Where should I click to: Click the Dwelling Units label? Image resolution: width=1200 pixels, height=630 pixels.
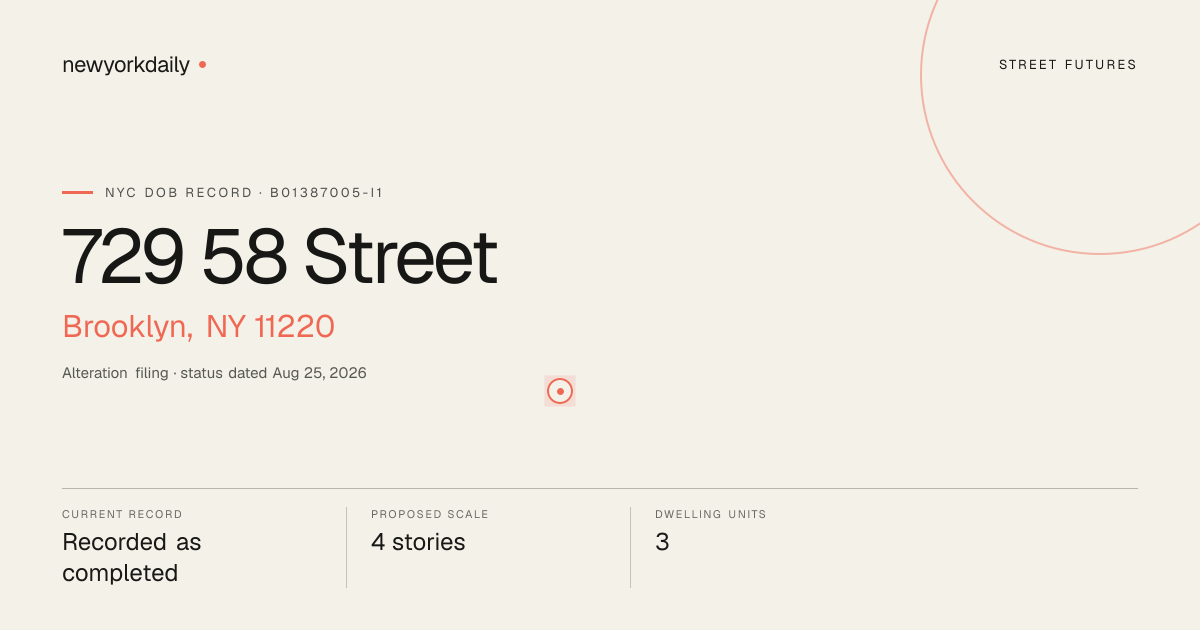coord(711,514)
